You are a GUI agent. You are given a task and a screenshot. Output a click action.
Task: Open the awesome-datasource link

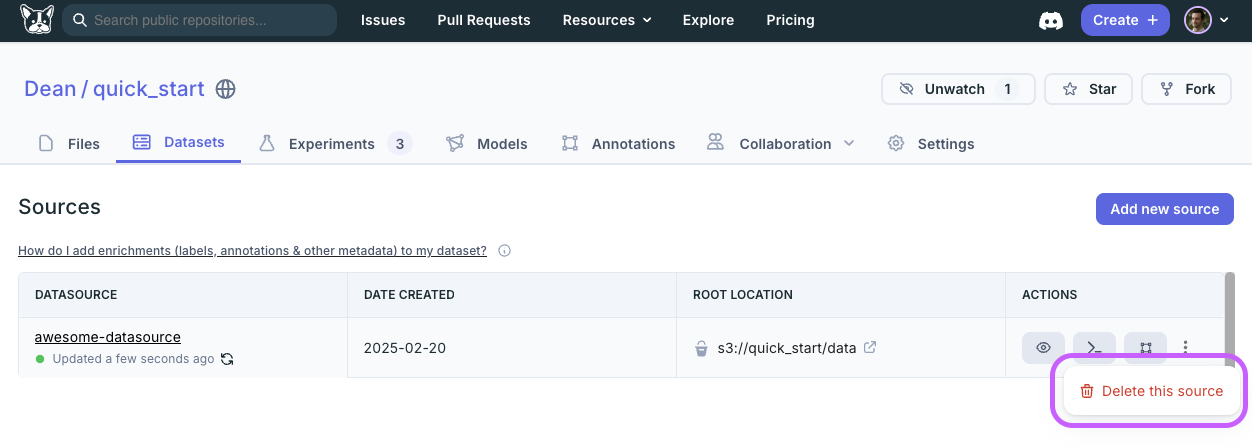pos(108,337)
